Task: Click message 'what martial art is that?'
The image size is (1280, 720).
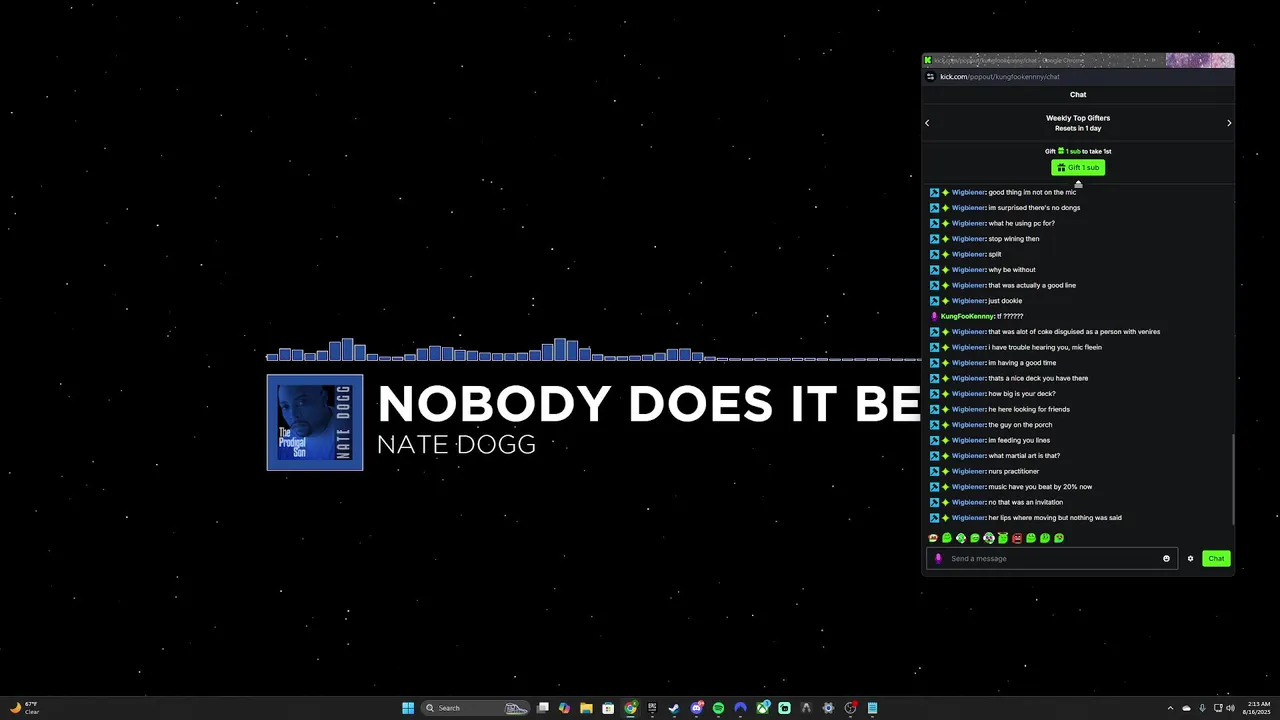Action: point(1024,456)
